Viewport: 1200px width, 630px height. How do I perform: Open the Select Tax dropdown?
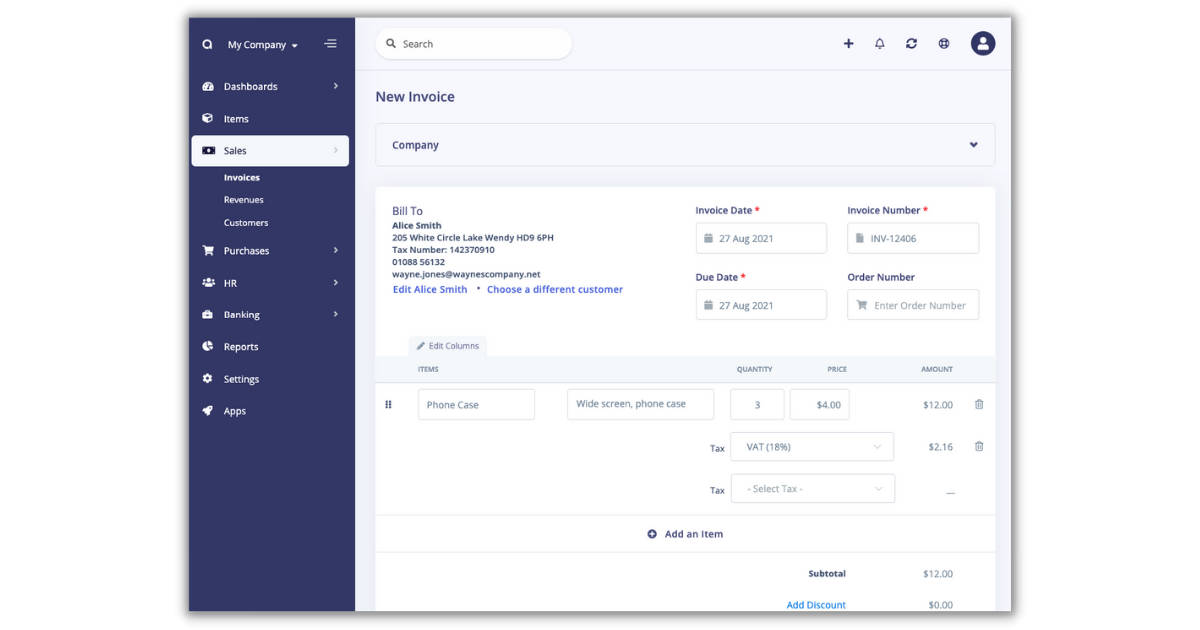[x=812, y=489]
